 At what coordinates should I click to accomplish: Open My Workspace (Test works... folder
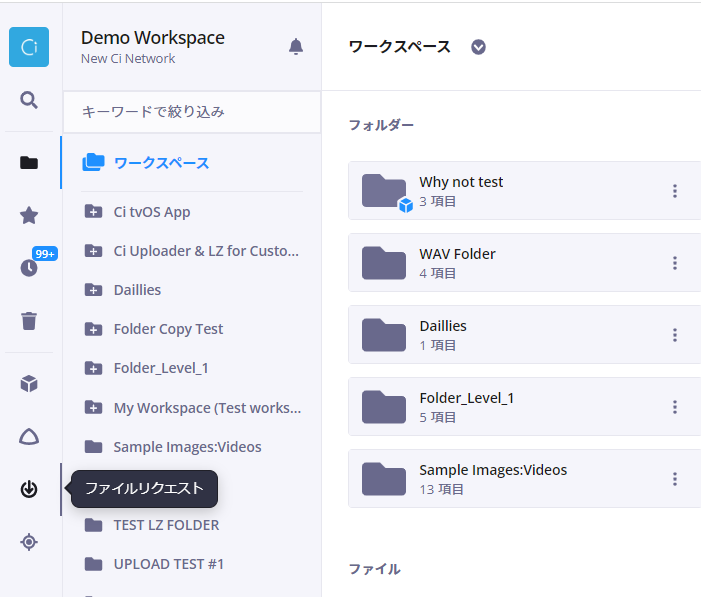click(207, 408)
